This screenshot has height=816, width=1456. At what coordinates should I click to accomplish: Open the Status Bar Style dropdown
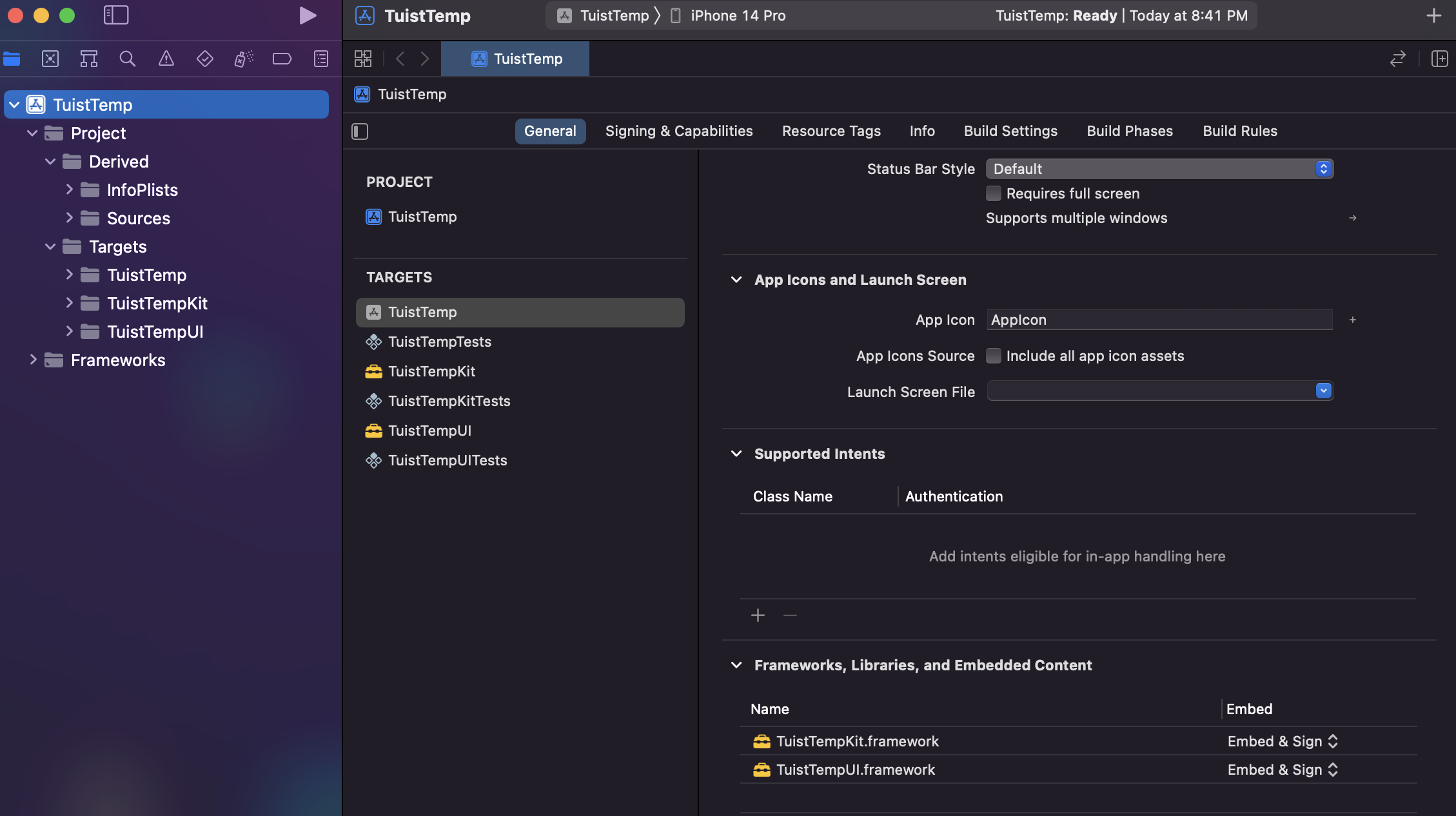click(x=1159, y=169)
